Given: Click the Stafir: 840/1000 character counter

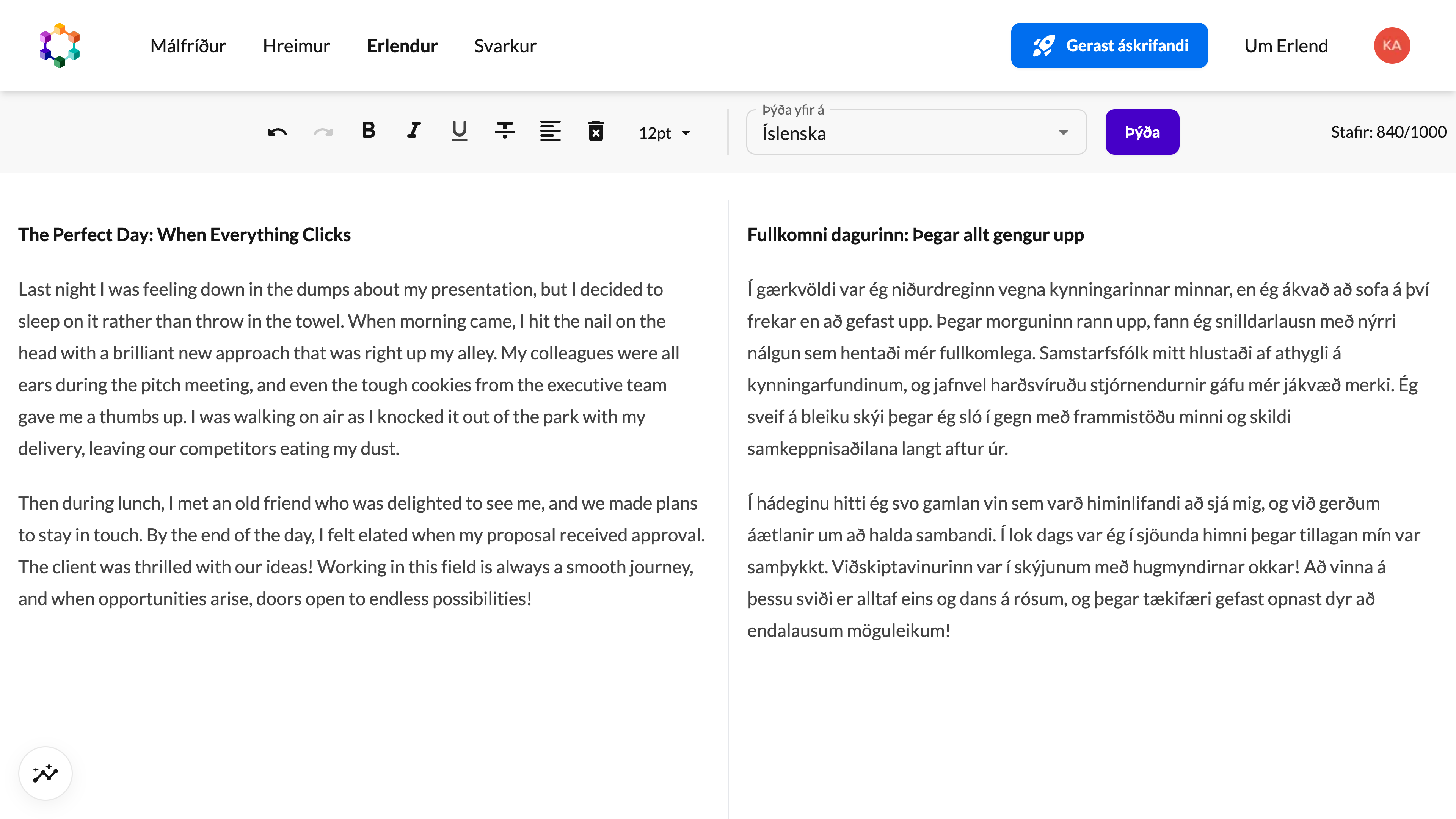Looking at the screenshot, I should 1388,132.
